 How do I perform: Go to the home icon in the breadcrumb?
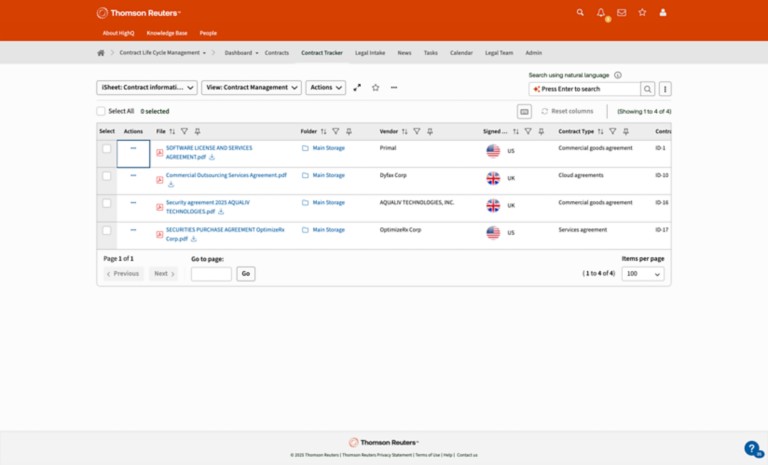101,53
